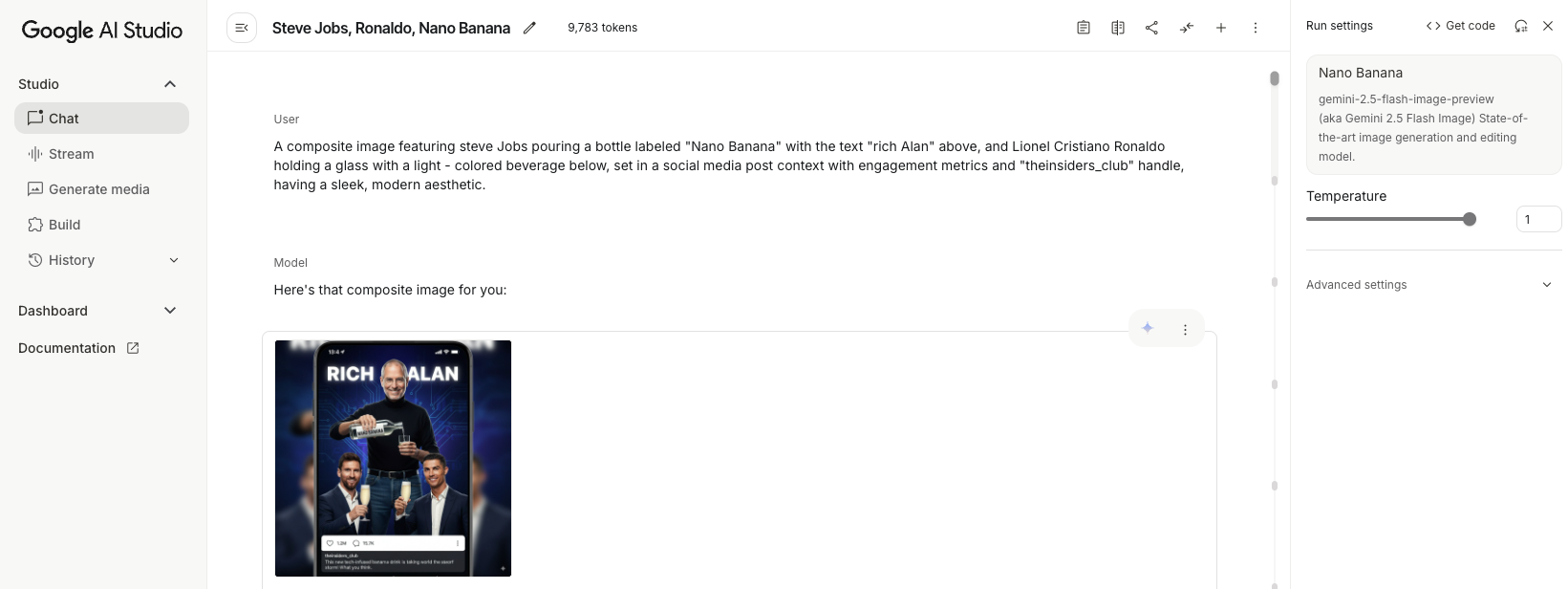
Task: Click the Google AI Studio logo
Action: 102,30
